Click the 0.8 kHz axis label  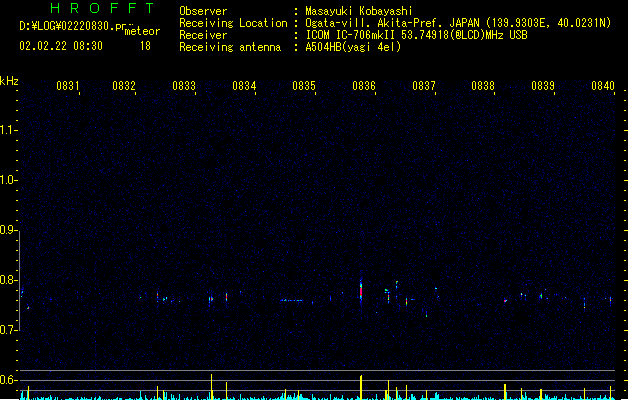pos(8,280)
